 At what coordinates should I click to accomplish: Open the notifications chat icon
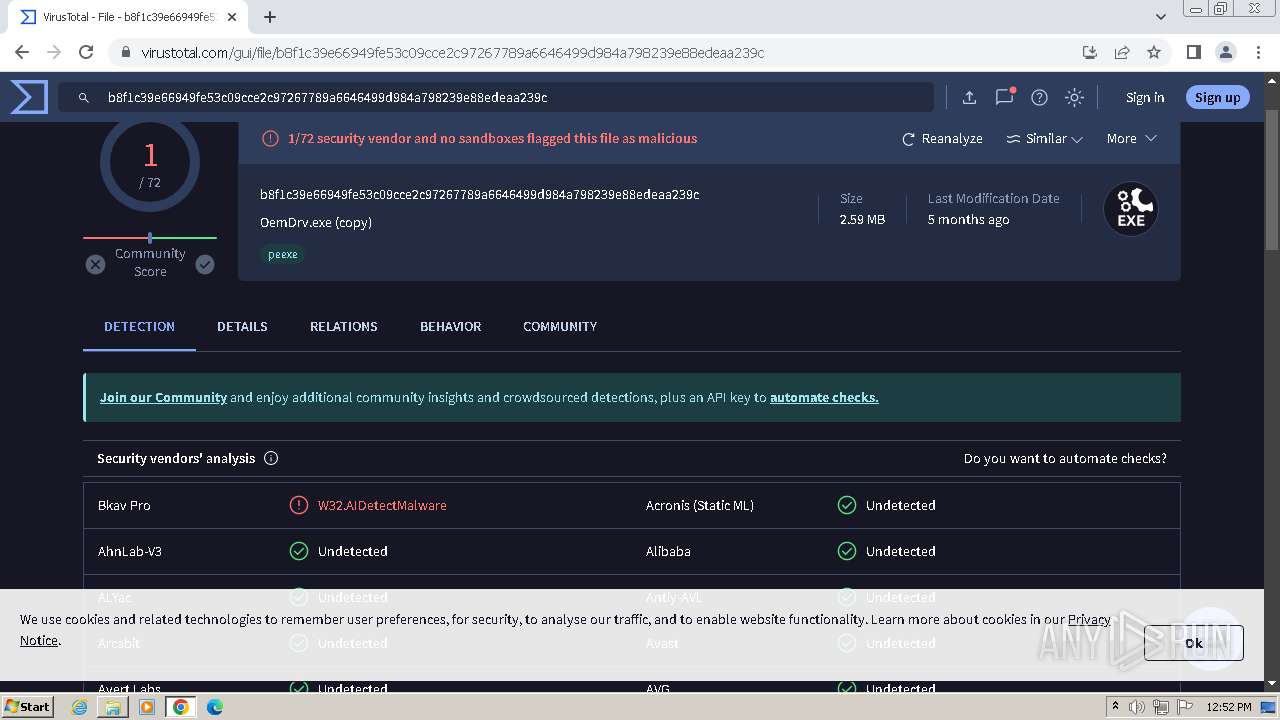(1004, 97)
